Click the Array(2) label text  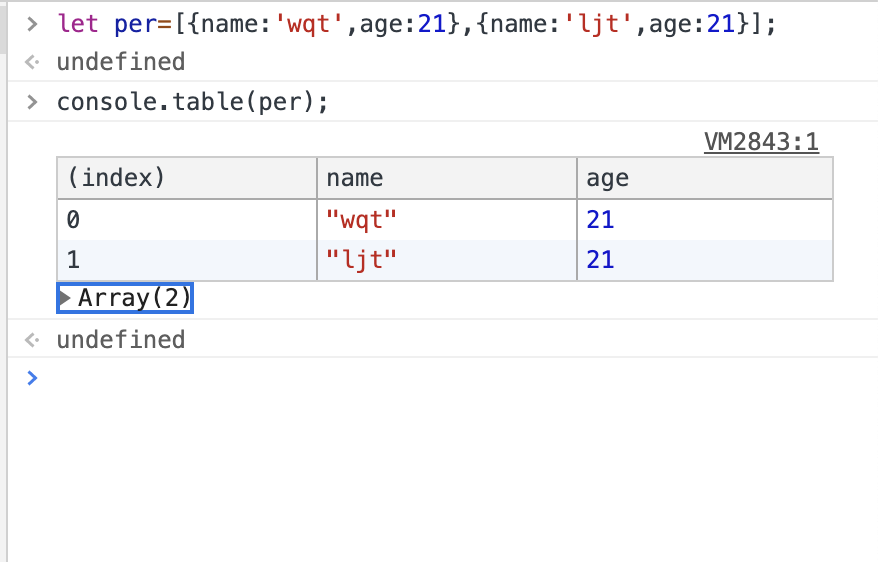pos(133,298)
